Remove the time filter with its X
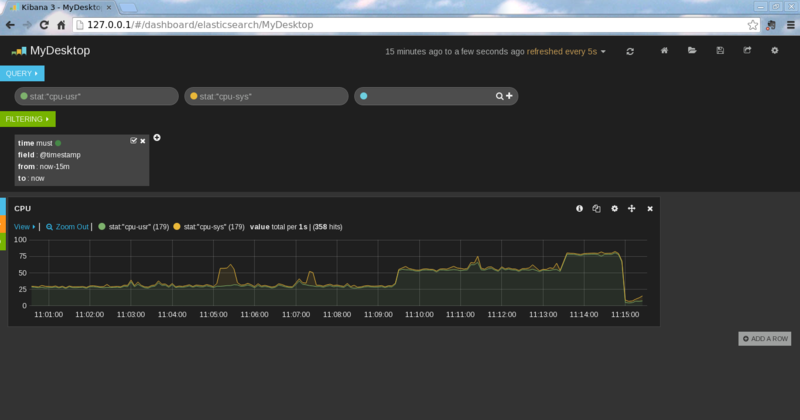Screen dimensions: 800x420 143,141
